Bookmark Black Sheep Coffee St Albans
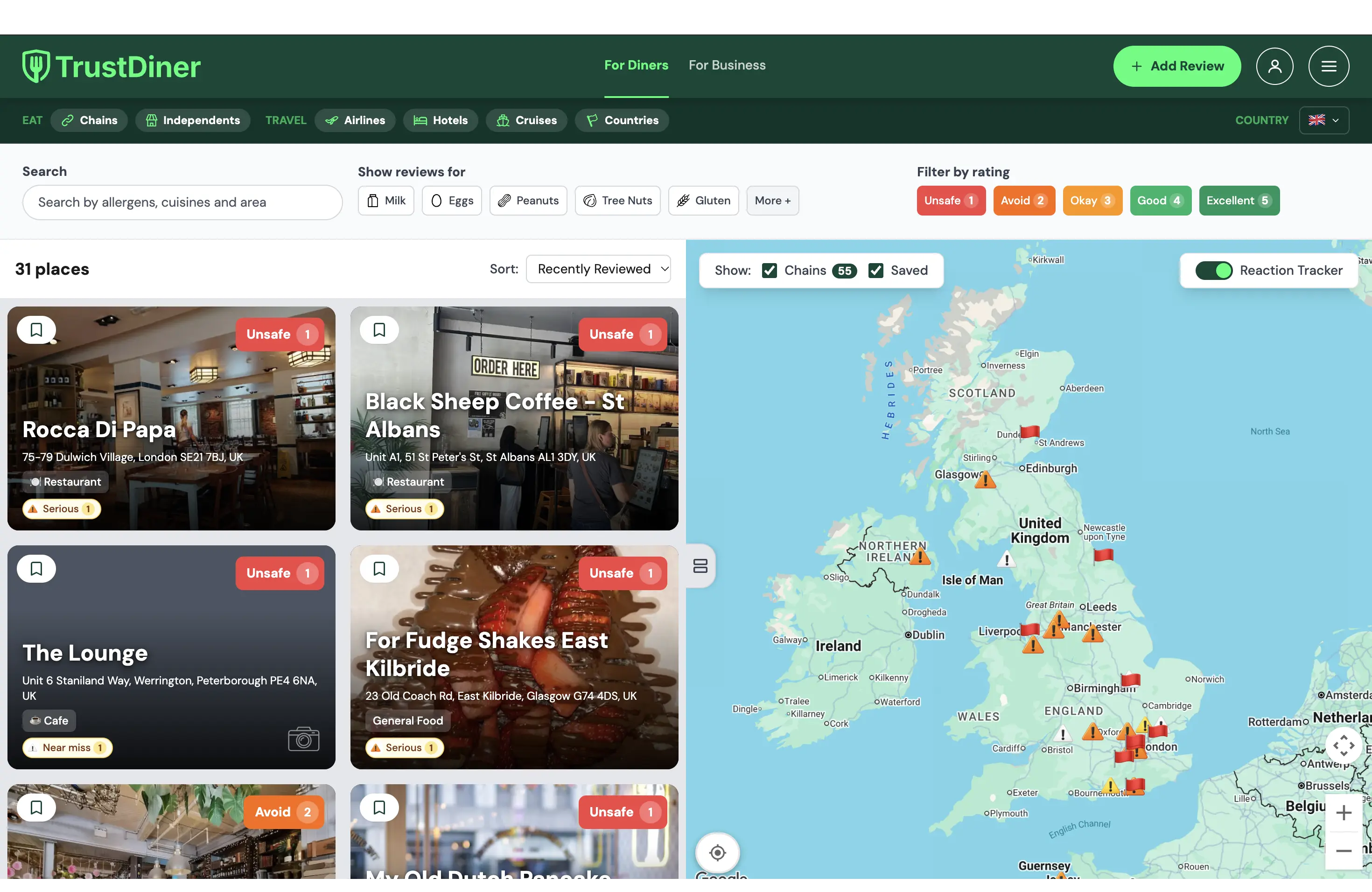 click(379, 330)
